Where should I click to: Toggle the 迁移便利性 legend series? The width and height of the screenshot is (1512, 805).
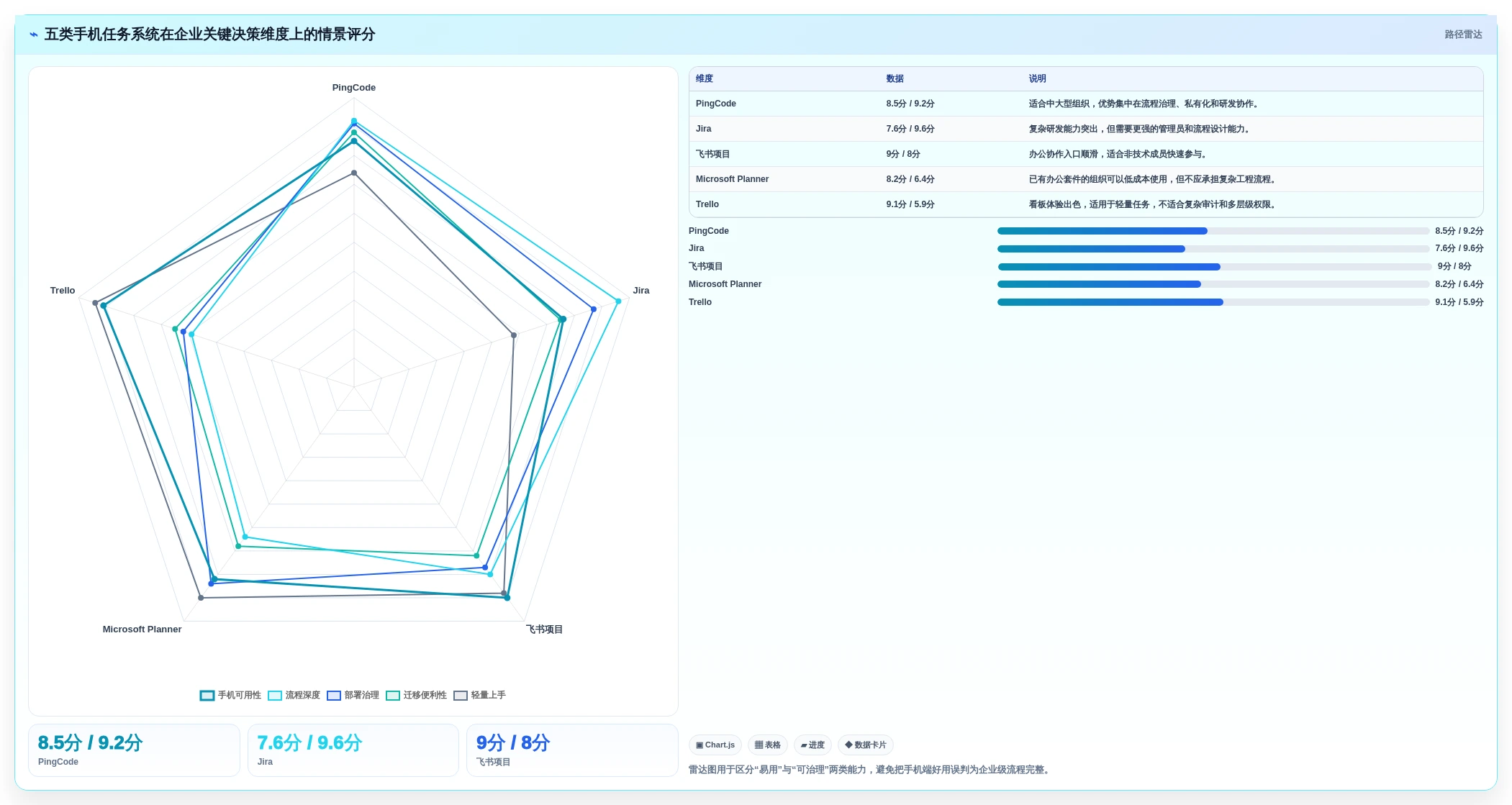point(416,695)
